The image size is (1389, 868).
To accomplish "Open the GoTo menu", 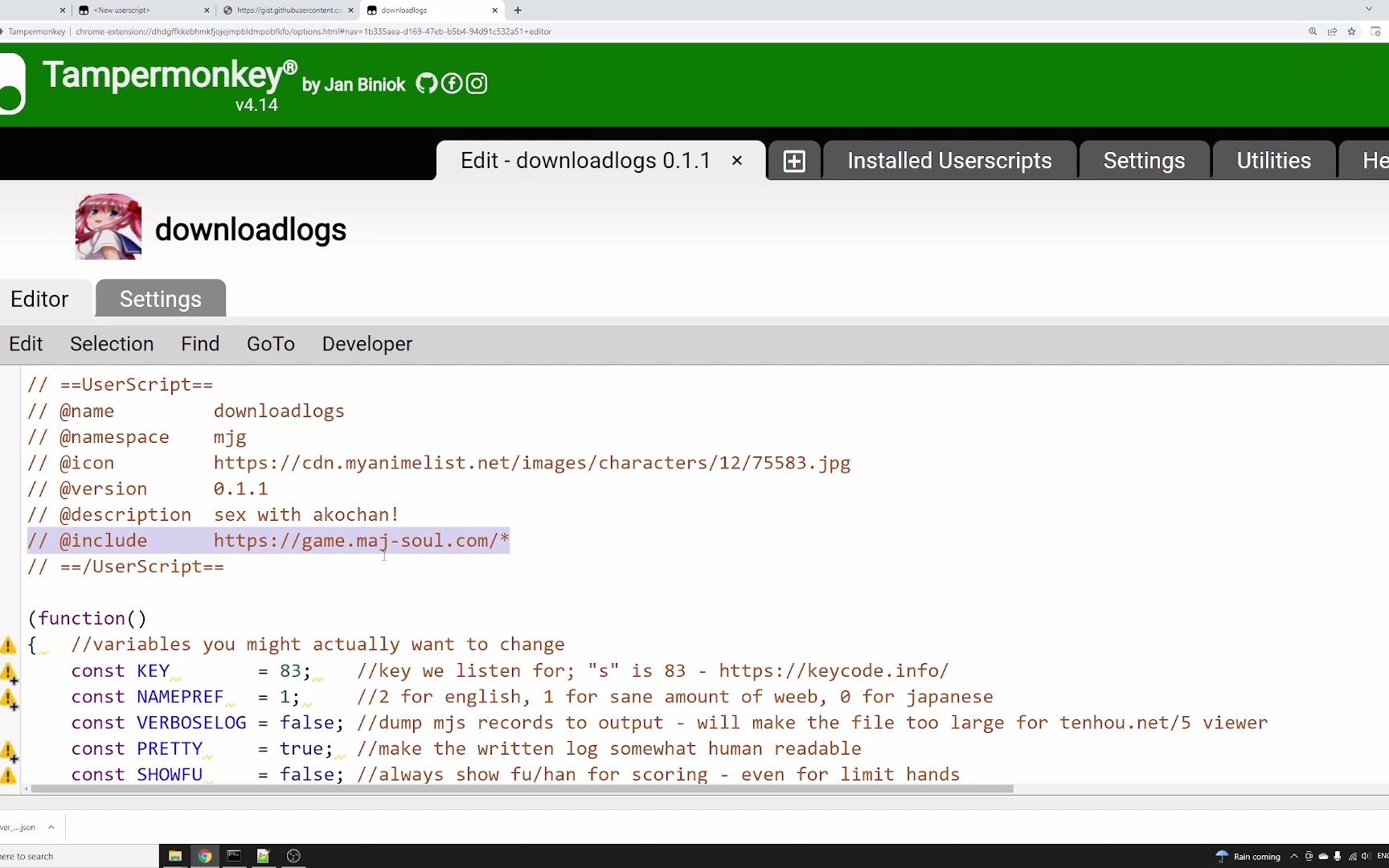I will tap(271, 344).
